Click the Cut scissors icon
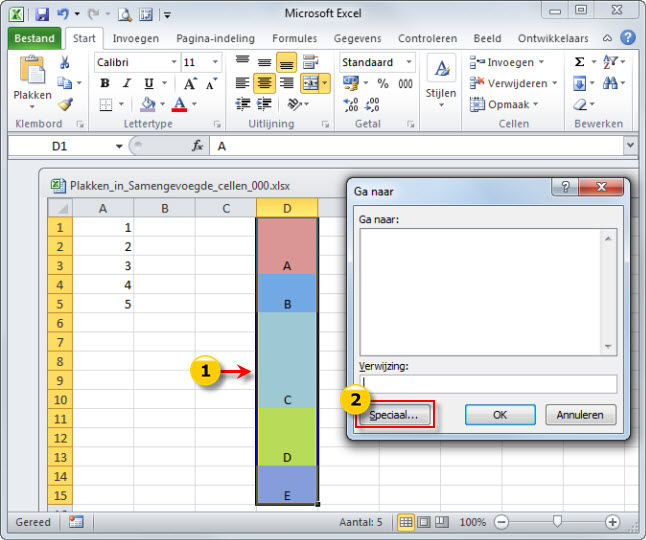Screen dimensions: 646x540 (64, 62)
